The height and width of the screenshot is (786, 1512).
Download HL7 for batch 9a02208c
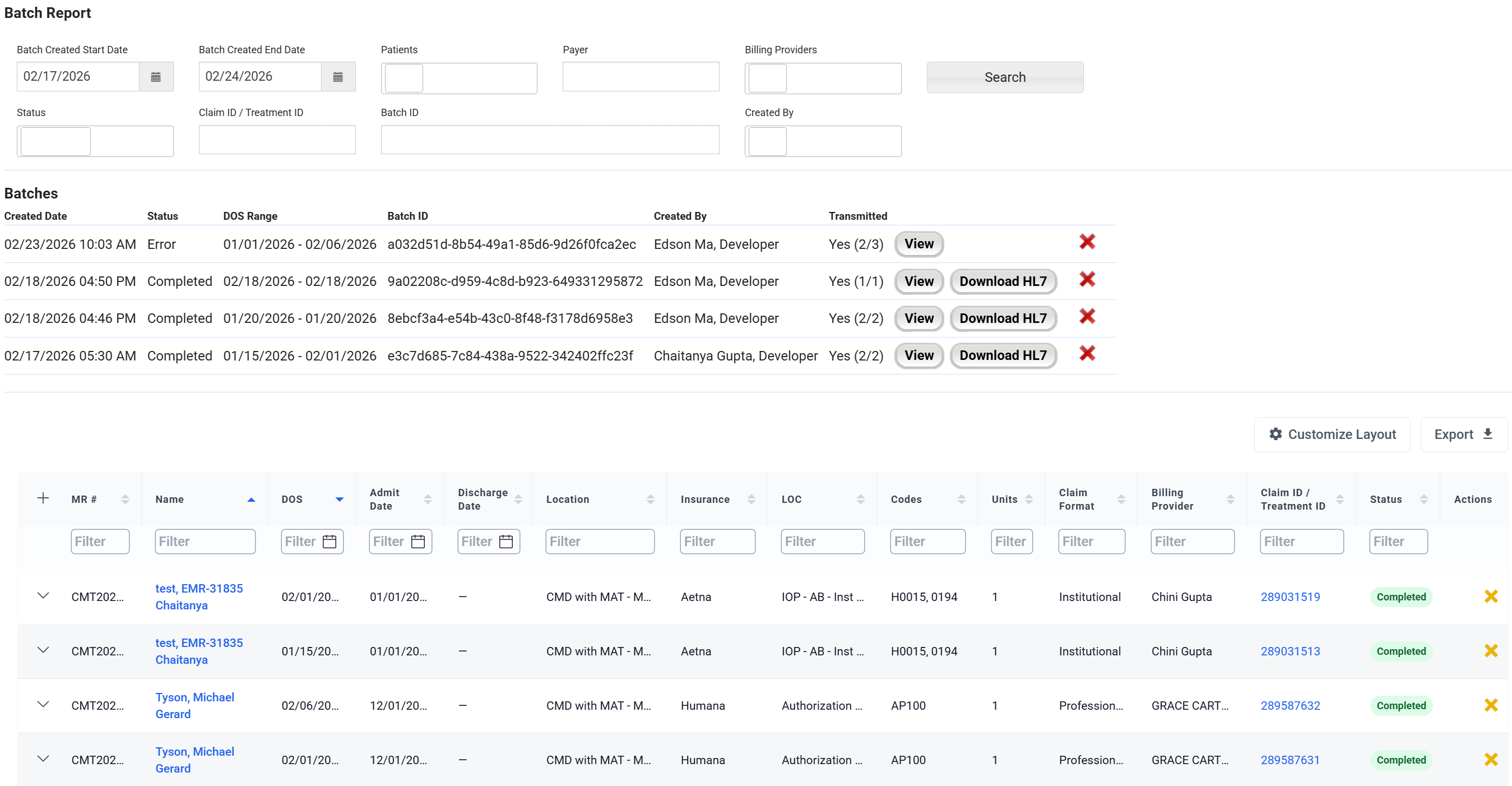coord(1003,281)
